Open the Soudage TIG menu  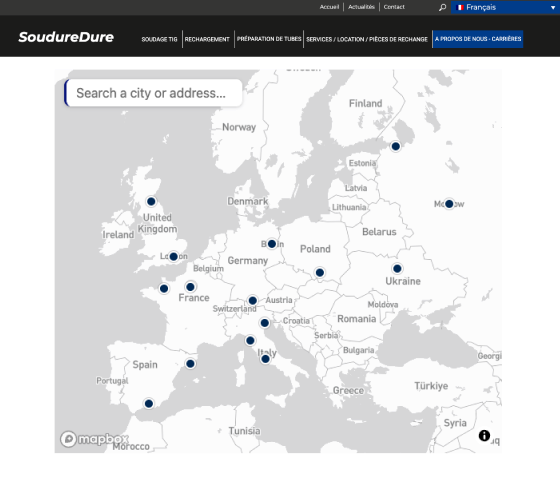[x=159, y=39]
